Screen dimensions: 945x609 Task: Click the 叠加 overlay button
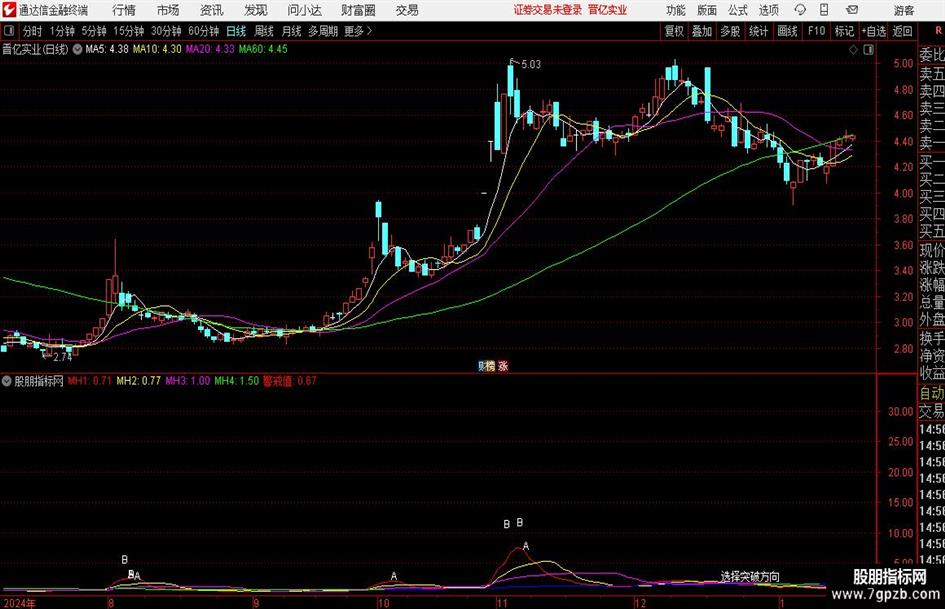[x=702, y=31]
